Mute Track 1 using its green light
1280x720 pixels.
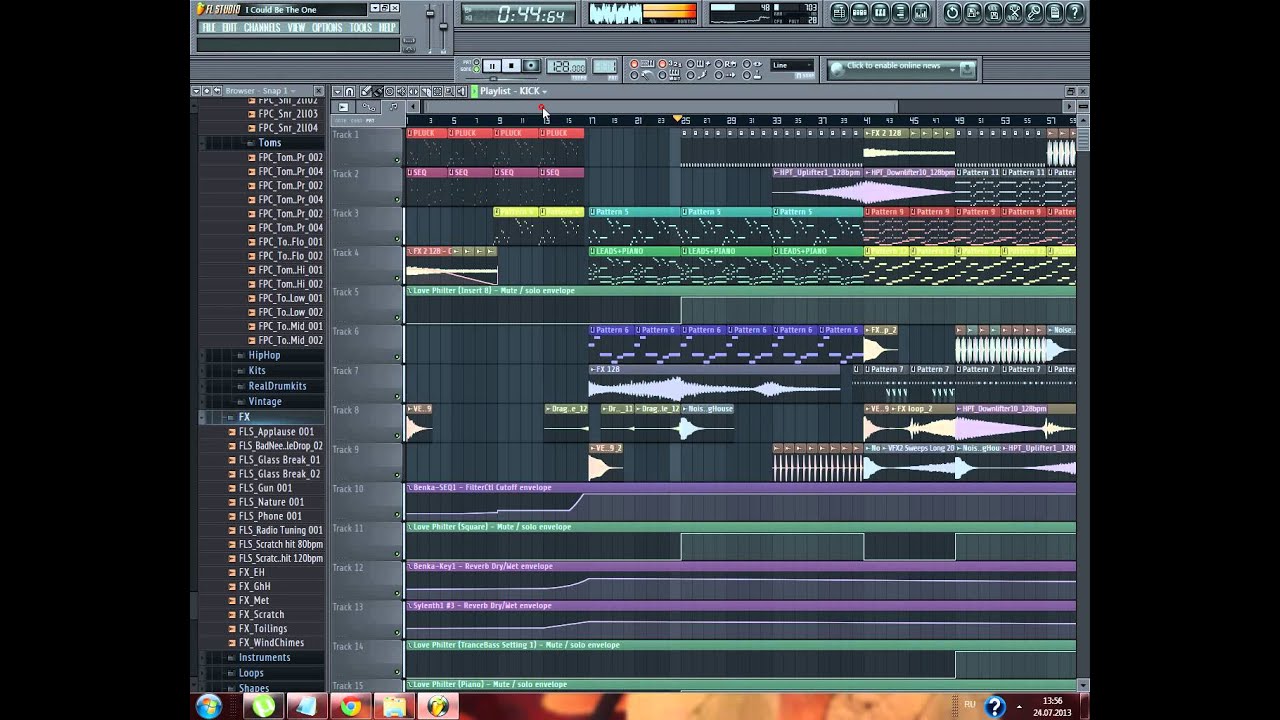[397, 160]
